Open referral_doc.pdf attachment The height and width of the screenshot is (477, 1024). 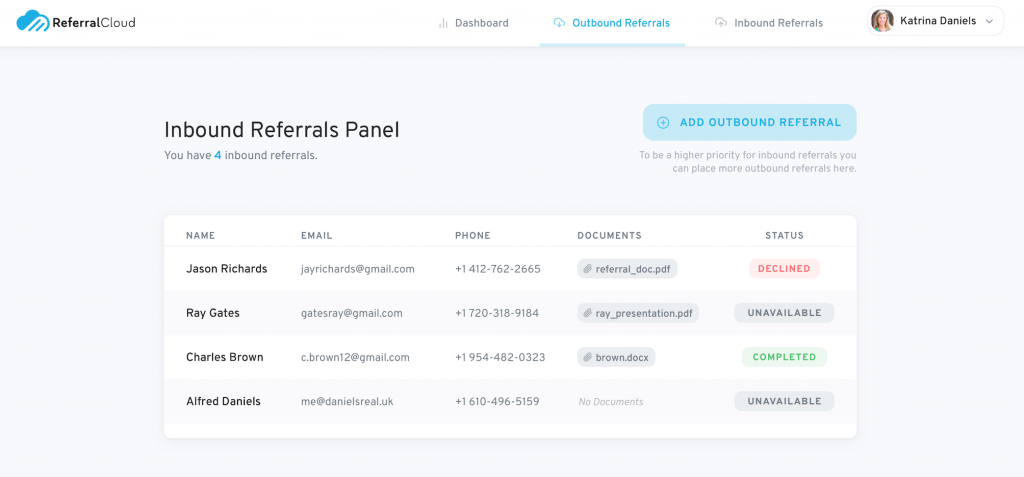tap(628, 269)
